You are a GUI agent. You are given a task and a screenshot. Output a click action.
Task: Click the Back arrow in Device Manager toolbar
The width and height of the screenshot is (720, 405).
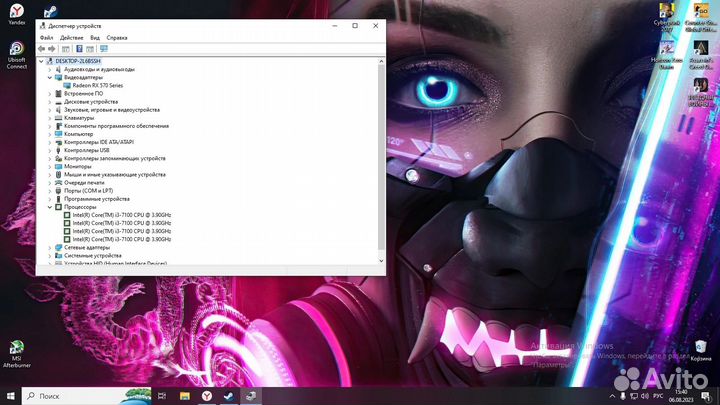[x=42, y=48]
